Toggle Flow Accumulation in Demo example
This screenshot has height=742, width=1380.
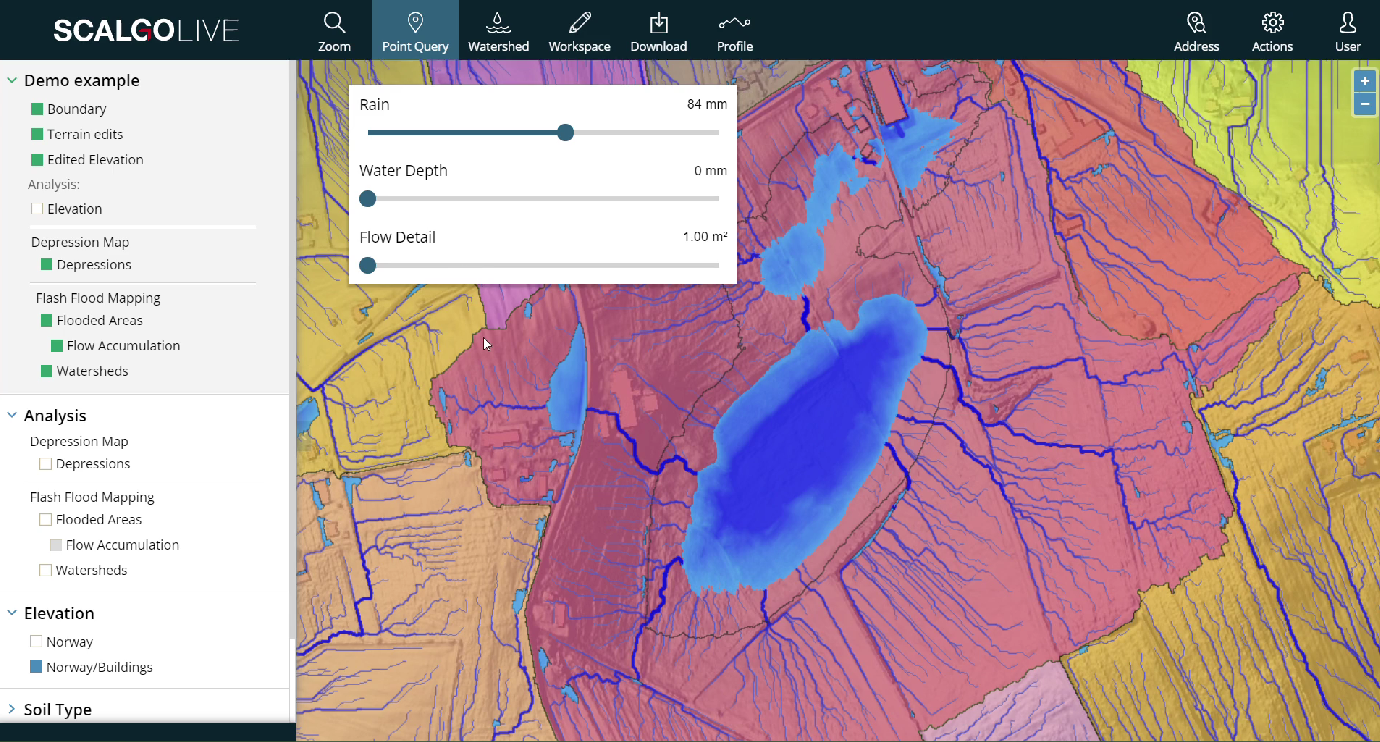pos(57,346)
